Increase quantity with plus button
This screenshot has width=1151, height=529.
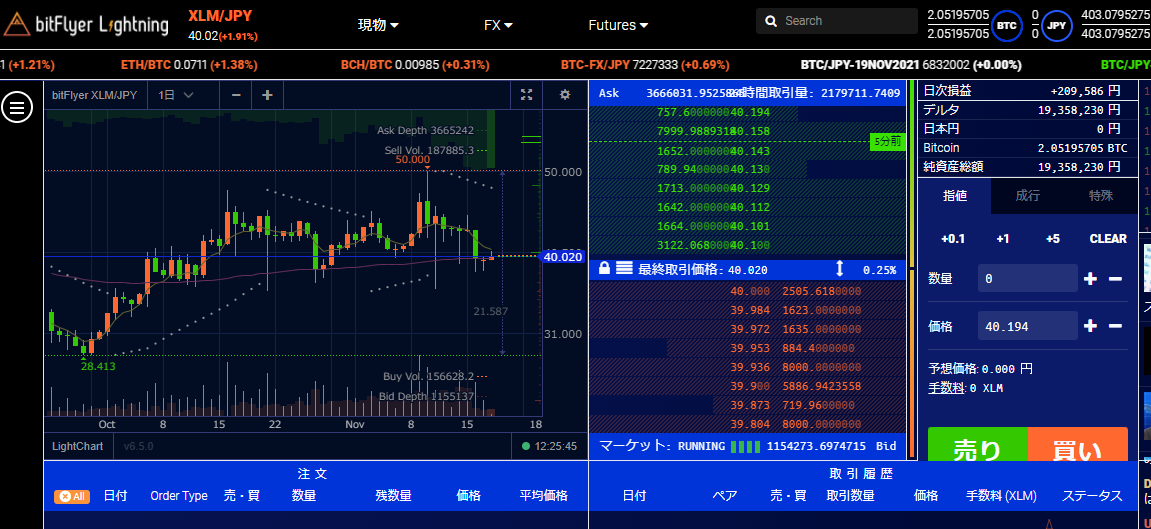1091,279
